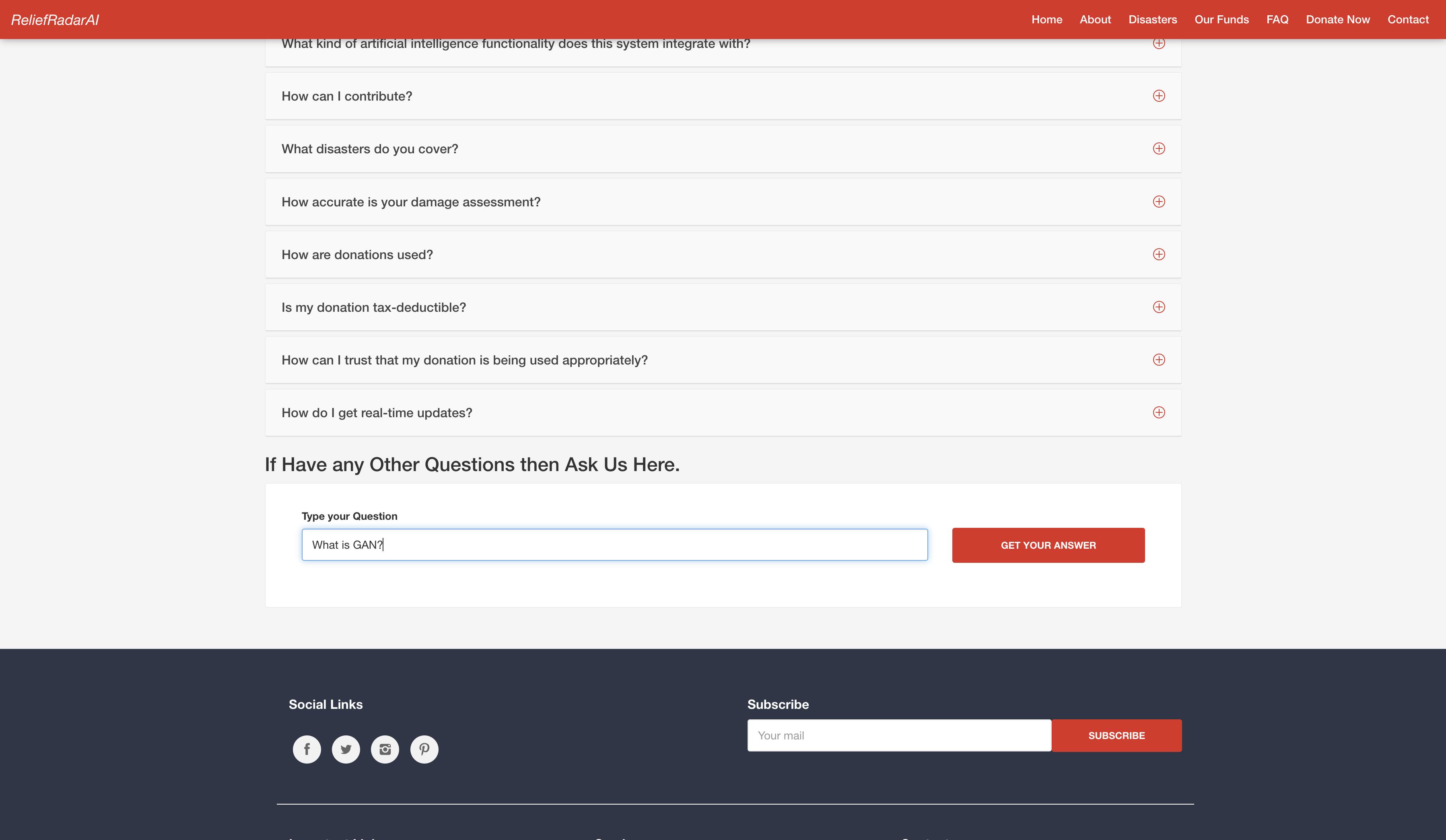Open the Our Funds menu item
The image size is (1446, 840).
(x=1221, y=19)
